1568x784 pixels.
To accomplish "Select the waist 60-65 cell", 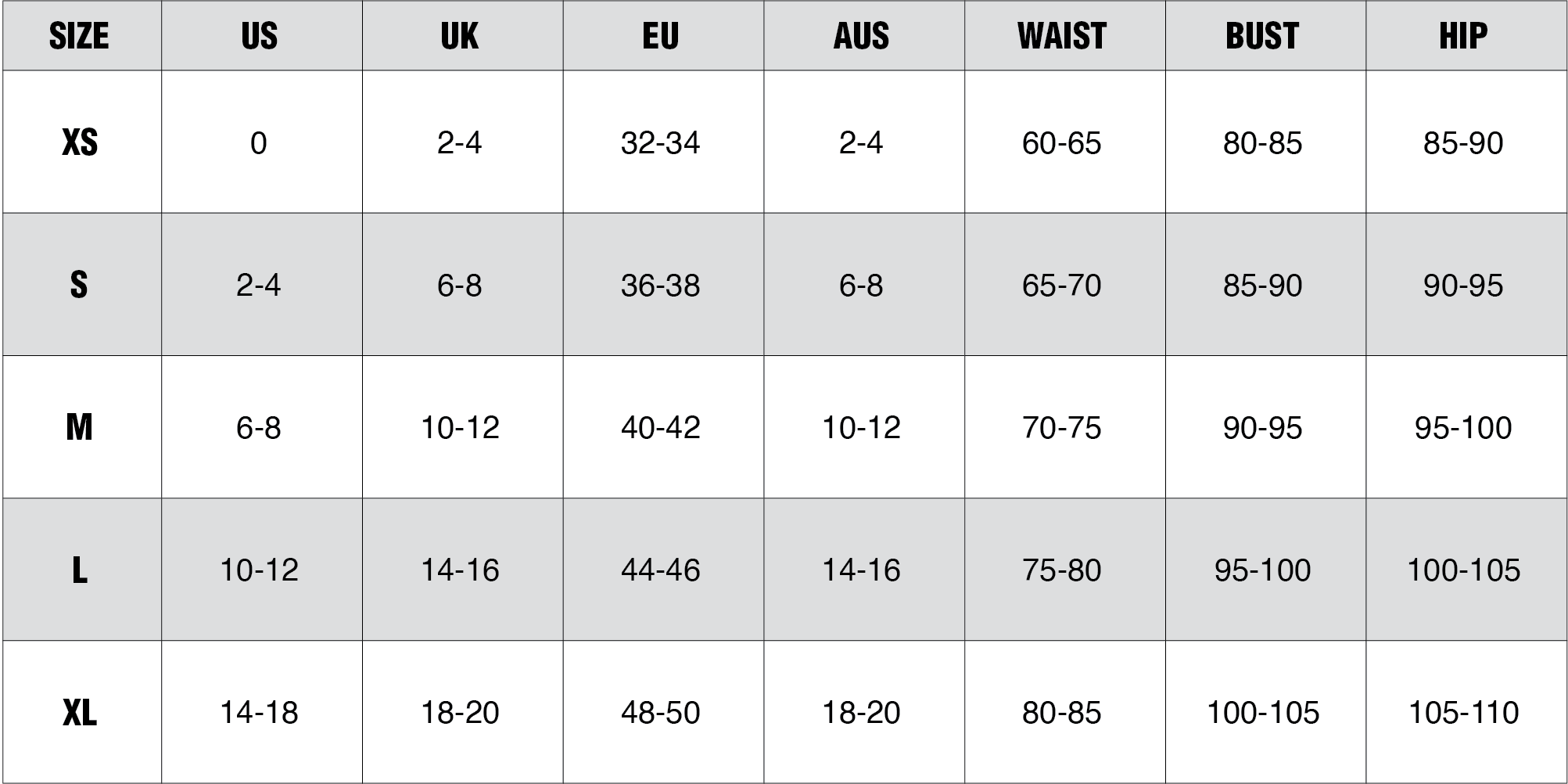I will [x=1062, y=143].
